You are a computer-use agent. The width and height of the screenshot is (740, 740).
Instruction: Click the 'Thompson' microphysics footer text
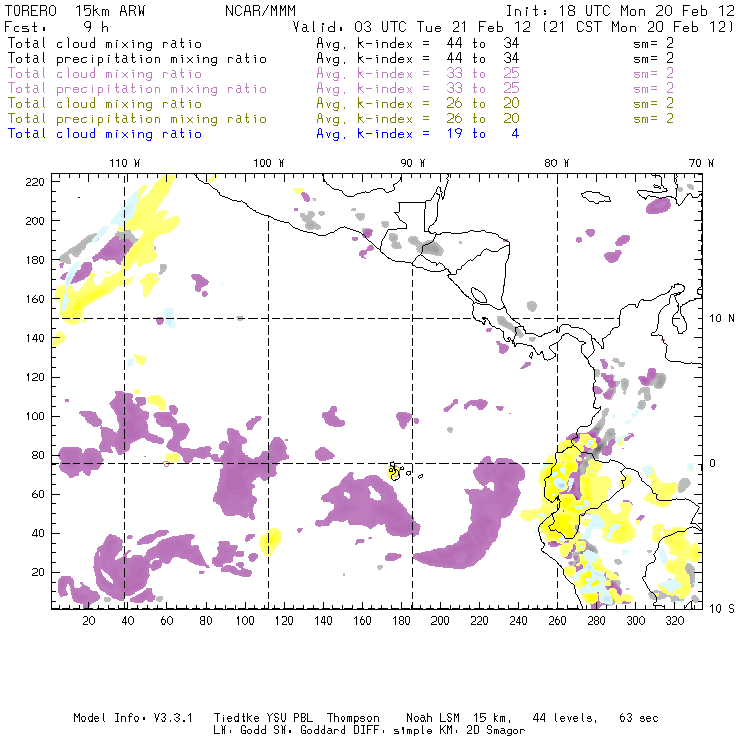(353, 718)
